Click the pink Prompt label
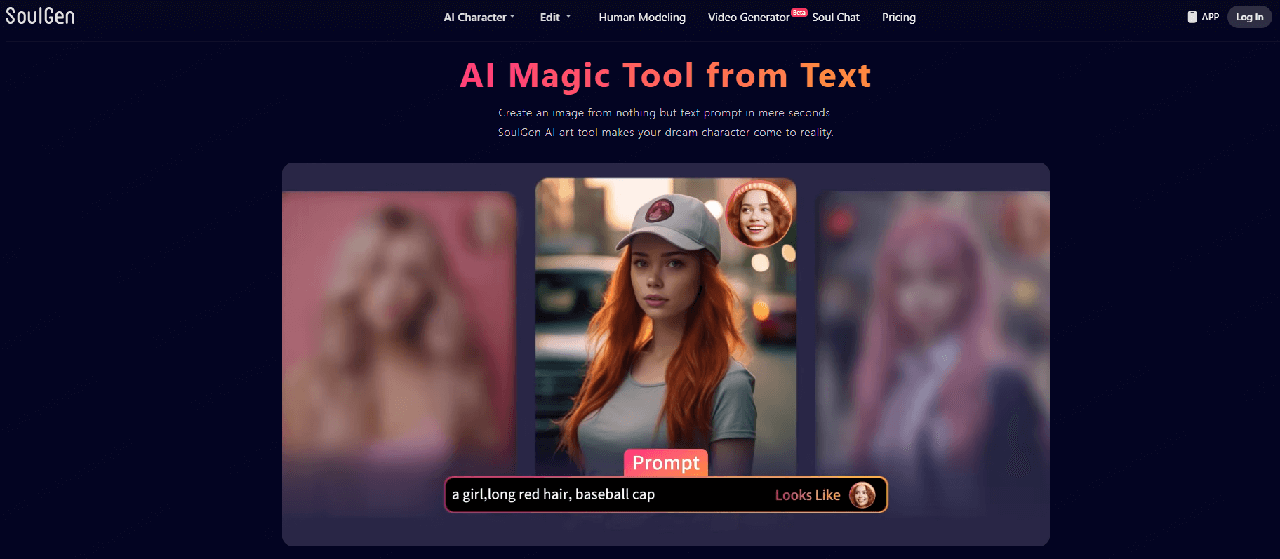Screen dimensions: 1280x559 tap(666, 463)
